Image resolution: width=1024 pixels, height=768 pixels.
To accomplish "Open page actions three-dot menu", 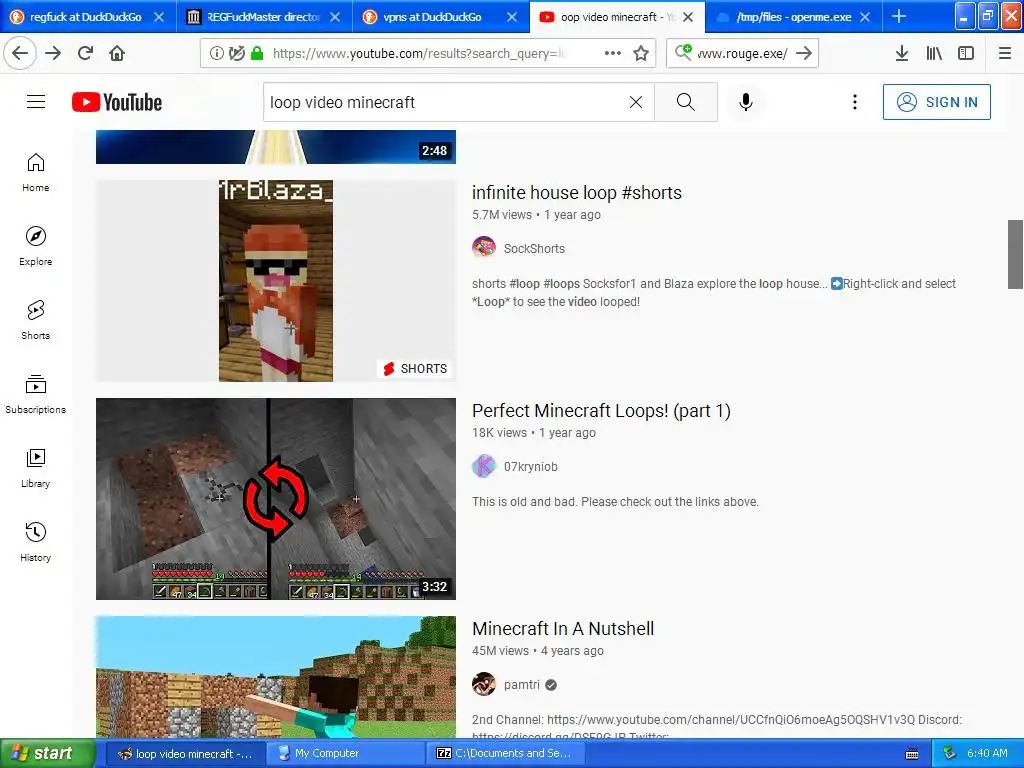I will (613, 53).
